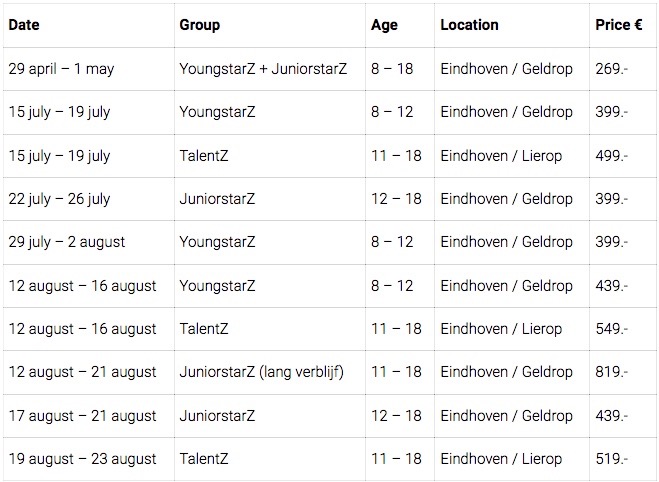Viewport: 659px width, 482px height.
Task: Click the 819.- price cell
Action: coord(611,372)
